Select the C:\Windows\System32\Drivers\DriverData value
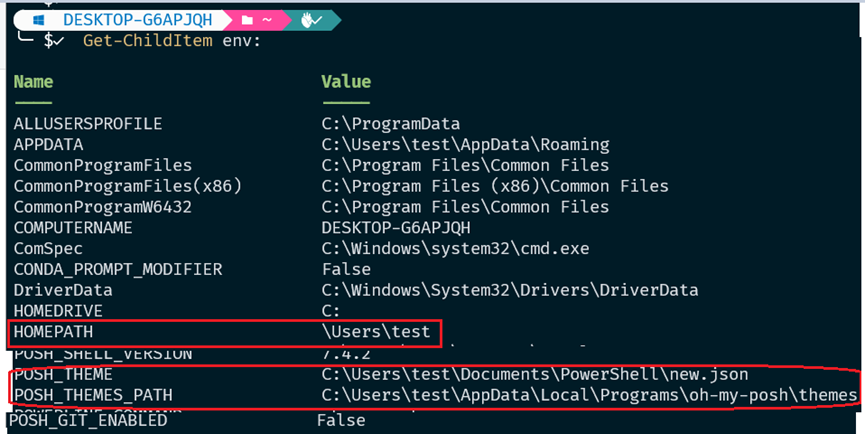Viewport: 865px width, 434px height. (x=510, y=290)
